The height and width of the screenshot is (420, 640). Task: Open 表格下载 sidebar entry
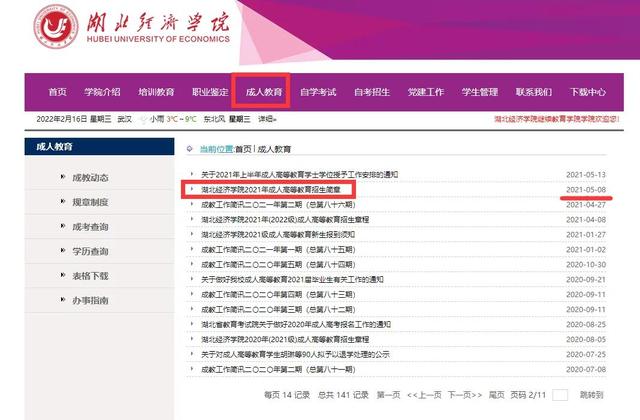pos(91,276)
